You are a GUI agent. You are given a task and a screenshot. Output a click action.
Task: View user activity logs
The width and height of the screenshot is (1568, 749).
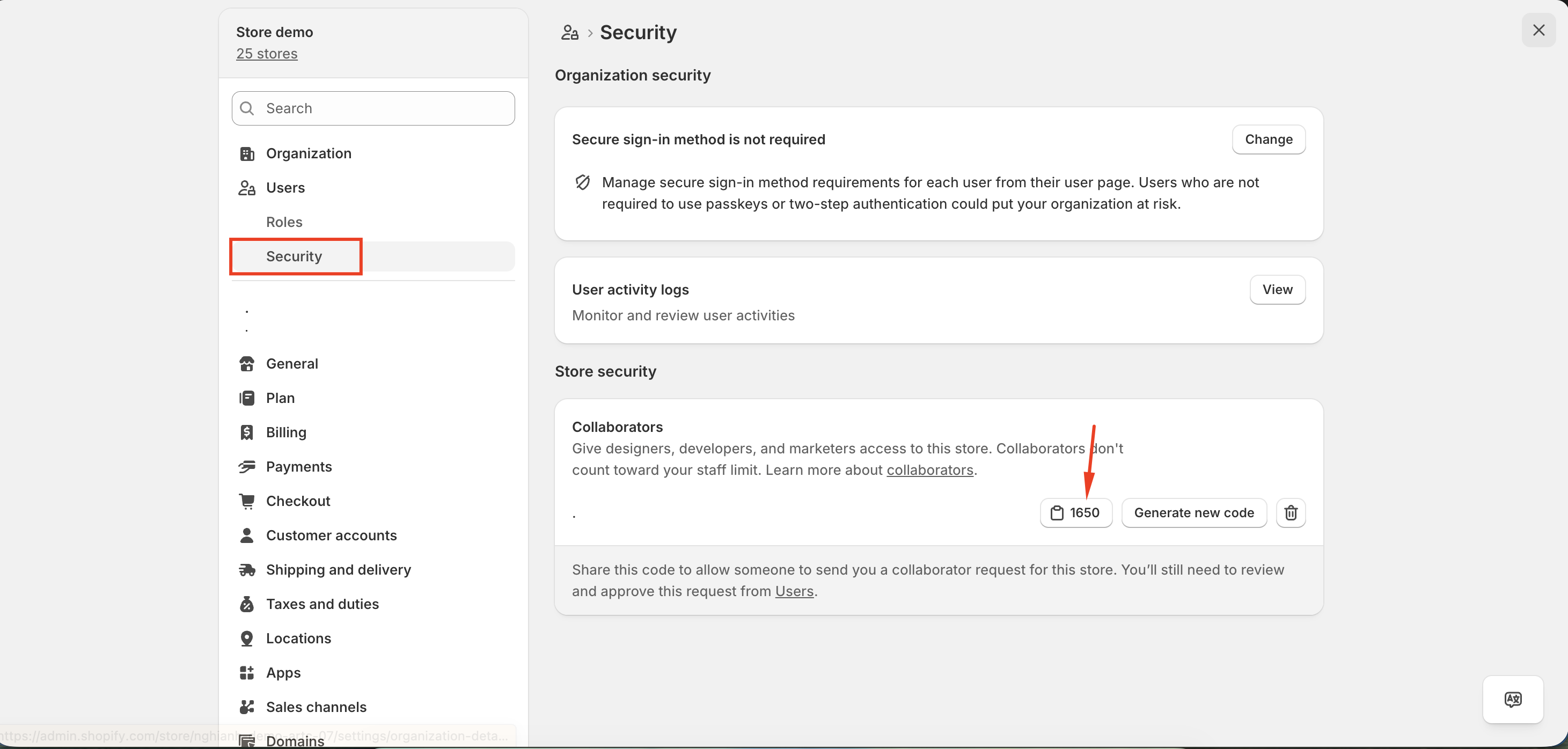[1277, 290]
